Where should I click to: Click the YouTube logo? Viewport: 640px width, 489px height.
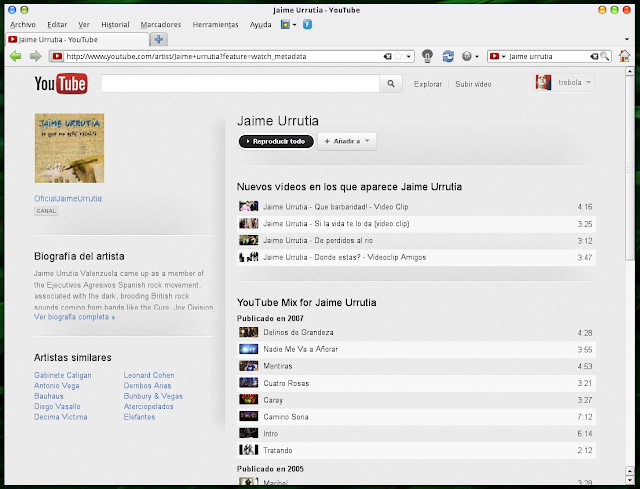pos(61,84)
